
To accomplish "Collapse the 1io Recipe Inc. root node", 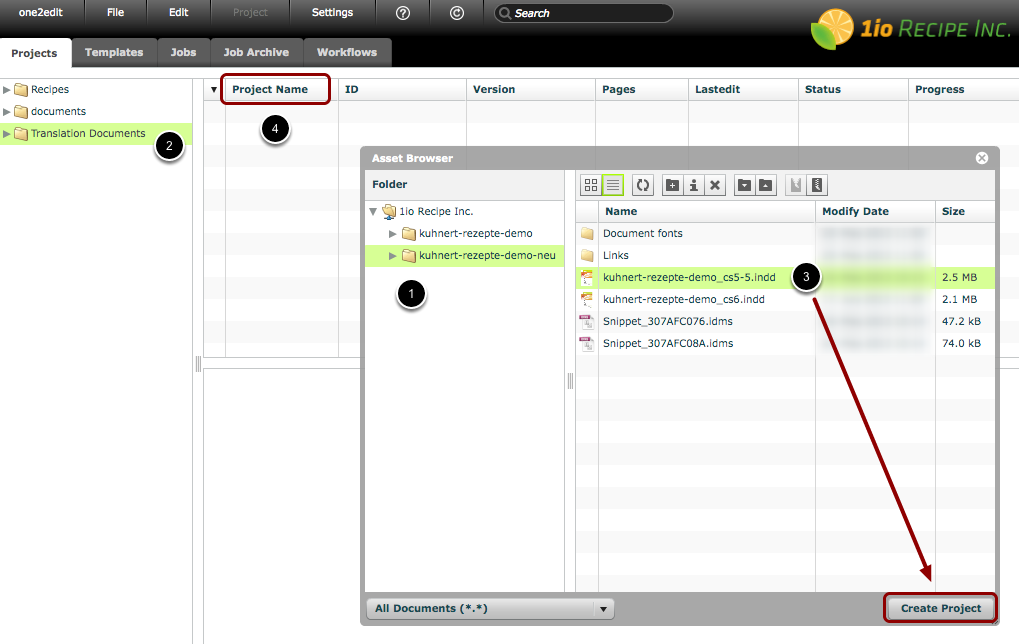I will pos(373,212).
